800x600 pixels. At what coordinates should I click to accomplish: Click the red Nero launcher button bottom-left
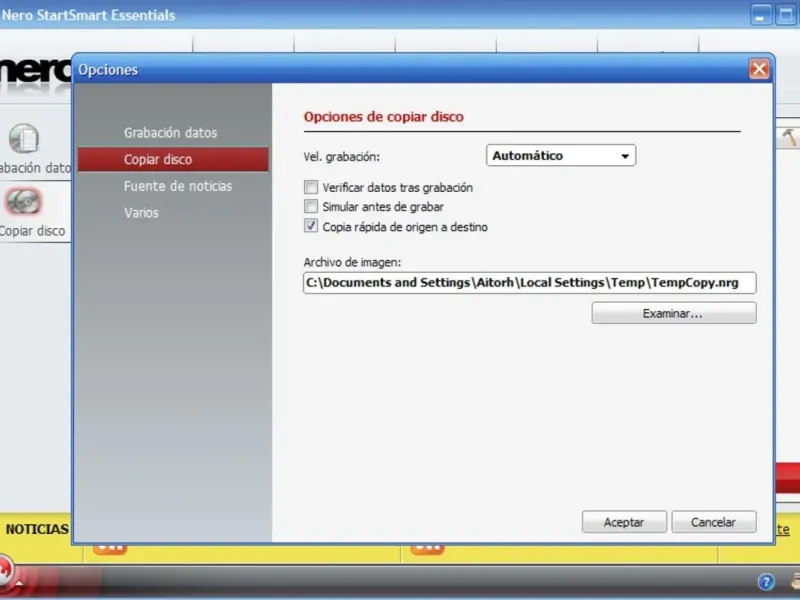click(x=5, y=572)
